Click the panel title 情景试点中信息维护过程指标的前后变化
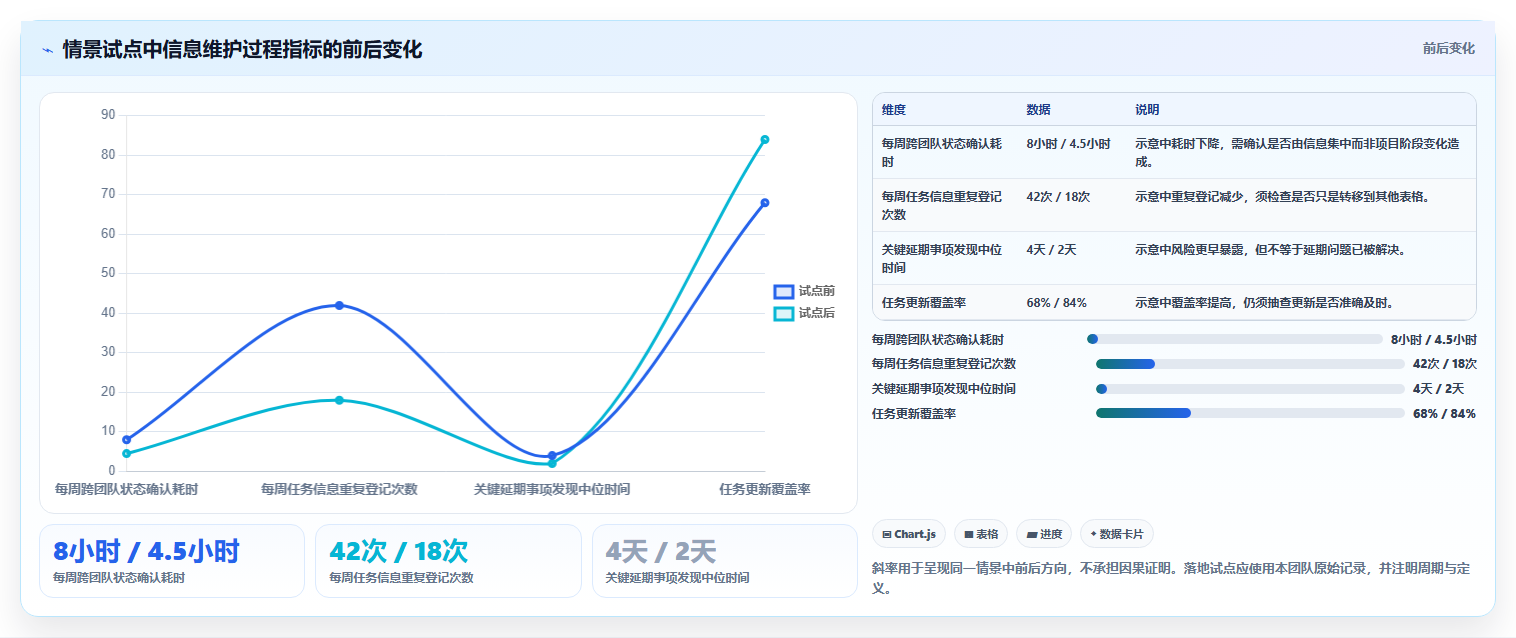Screen dimensions: 1516x638 coord(242,50)
